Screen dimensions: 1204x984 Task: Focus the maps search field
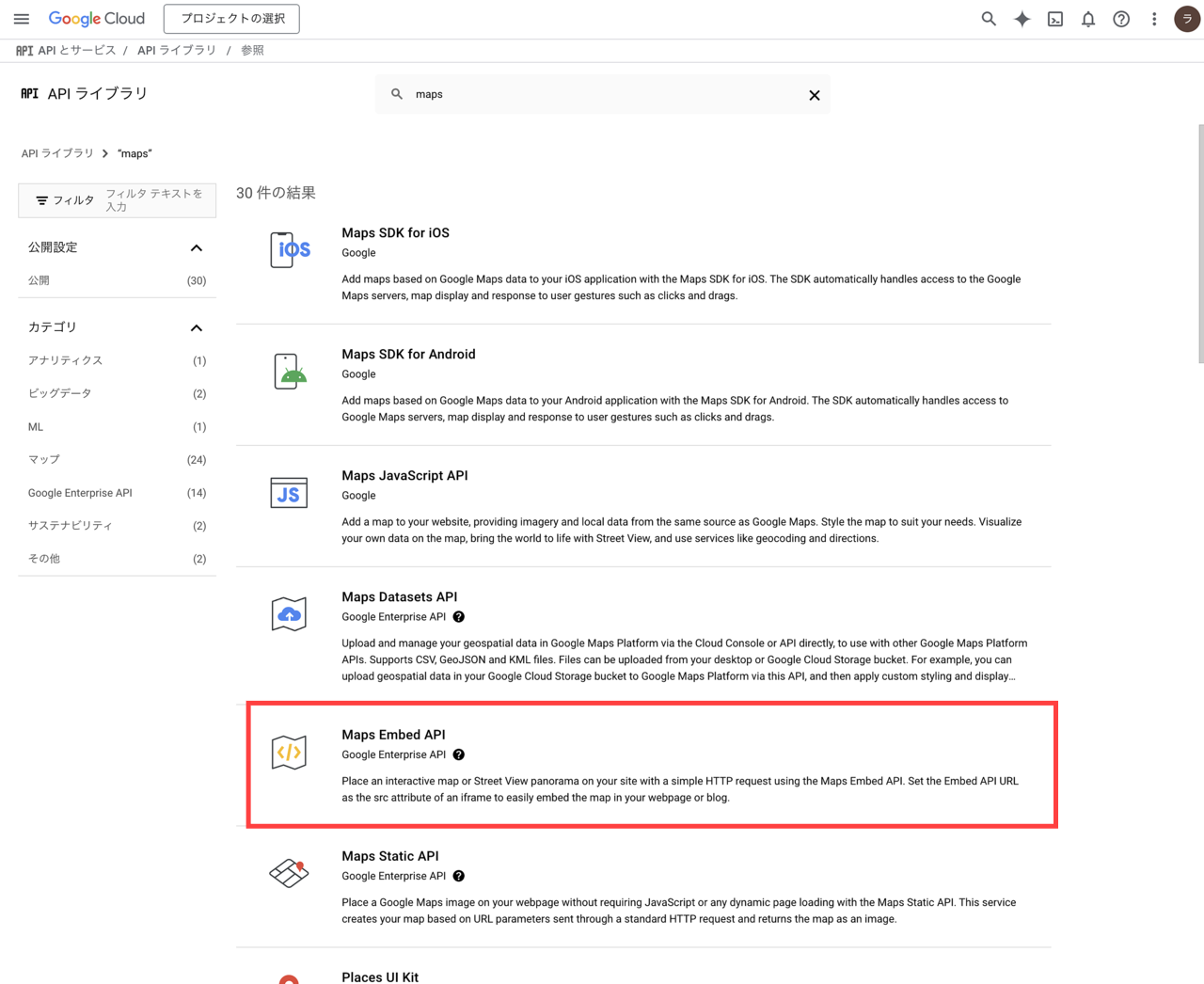point(602,94)
